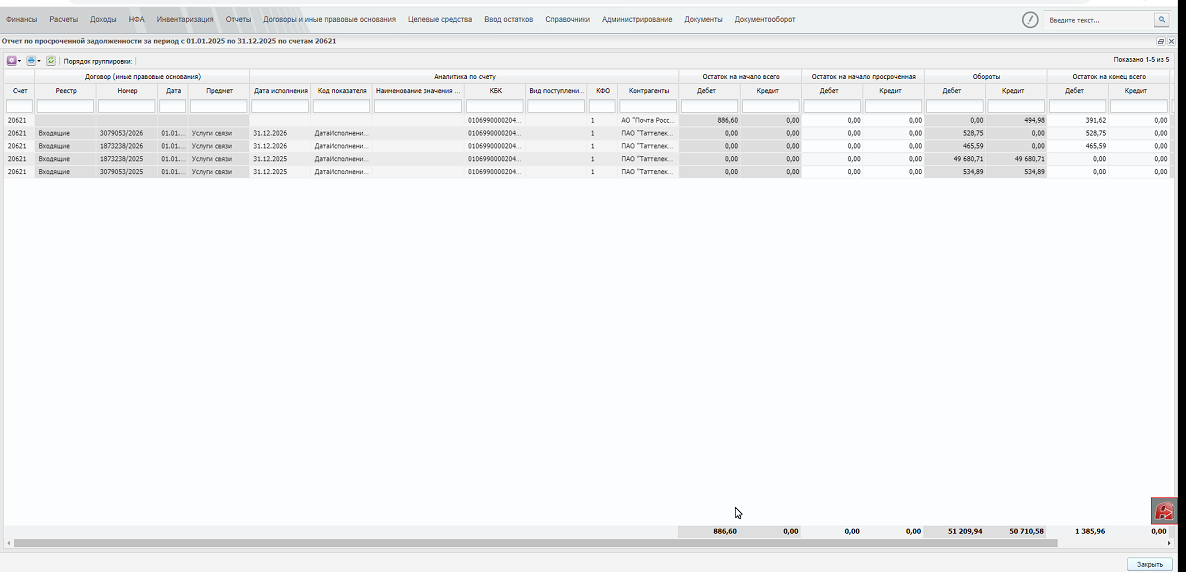Click the horizontal scrollbar right arrow
This screenshot has width=1186, height=572.
click(x=1169, y=543)
